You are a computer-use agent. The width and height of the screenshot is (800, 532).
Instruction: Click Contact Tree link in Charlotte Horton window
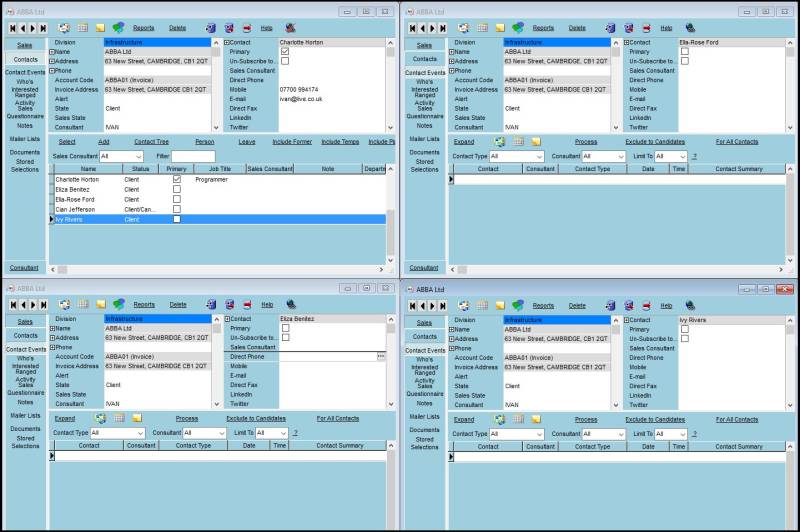tap(152, 141)
